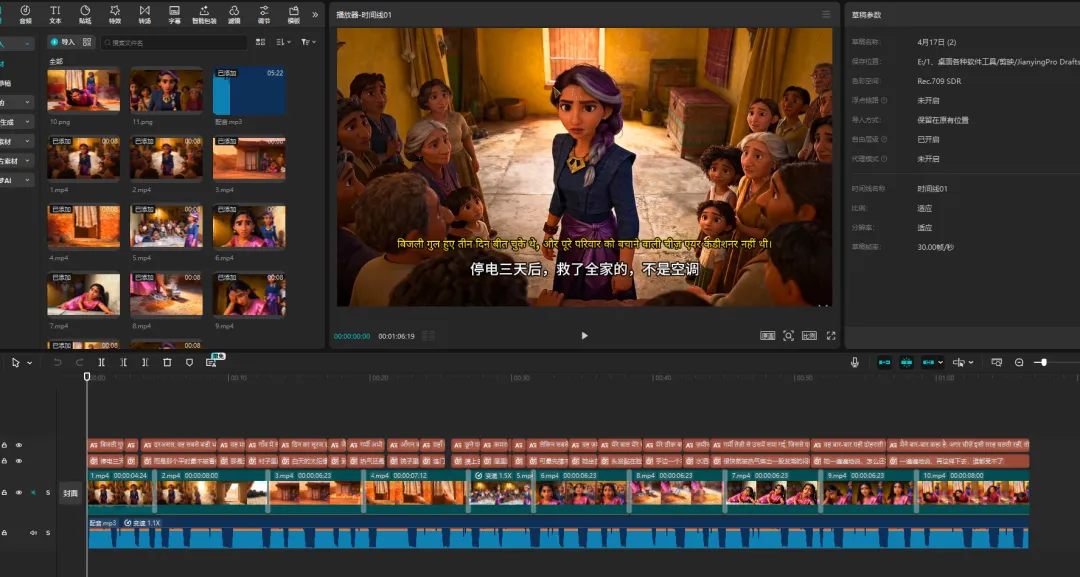Click the fullscreen preview icon in player

[x=831, y=336]
